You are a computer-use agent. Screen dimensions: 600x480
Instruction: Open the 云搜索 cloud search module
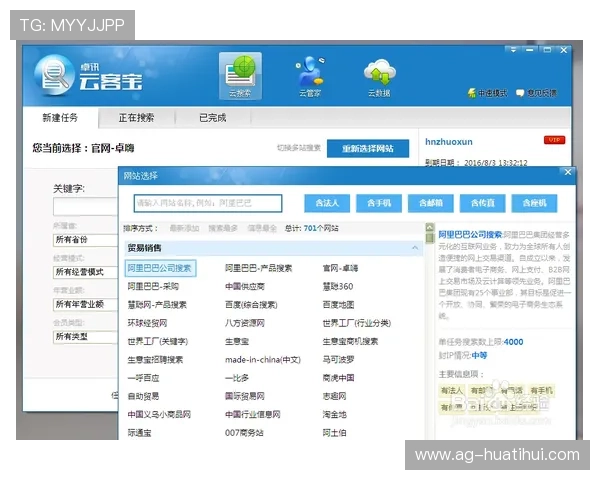[240, 76]
